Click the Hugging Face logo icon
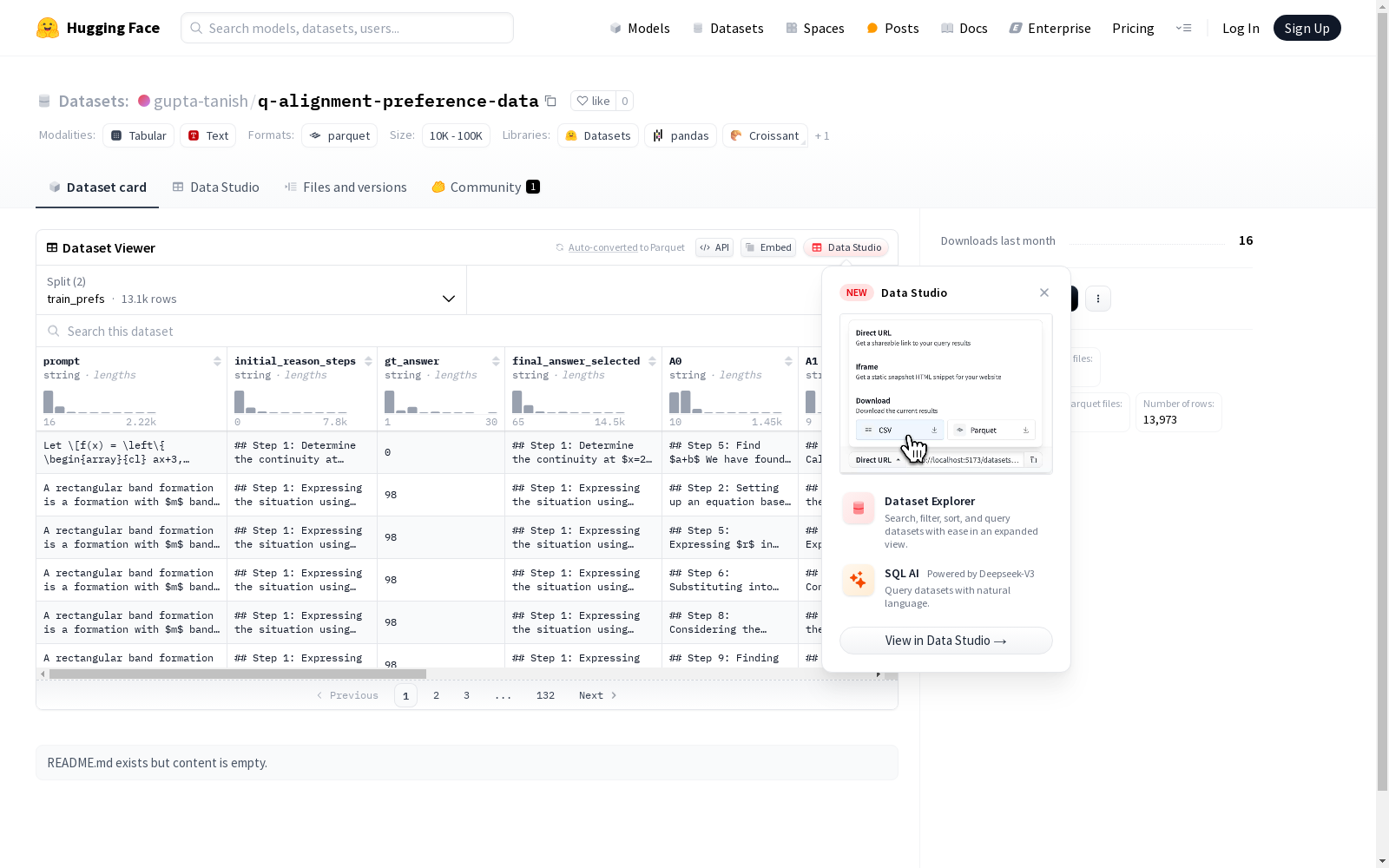The width and height of the screenshot is (1389, 868). 48,28
